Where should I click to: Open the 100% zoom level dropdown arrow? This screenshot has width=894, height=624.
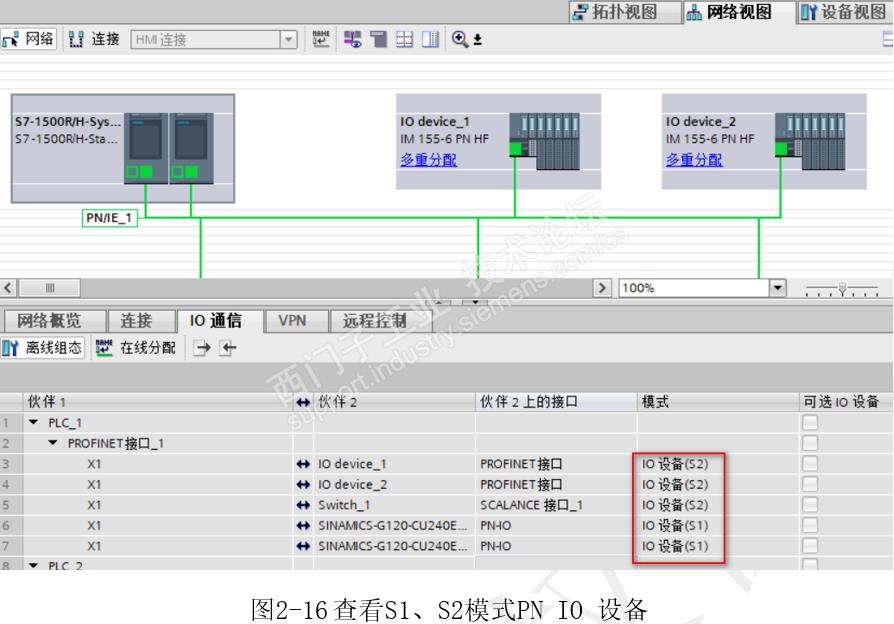(778, 288)
